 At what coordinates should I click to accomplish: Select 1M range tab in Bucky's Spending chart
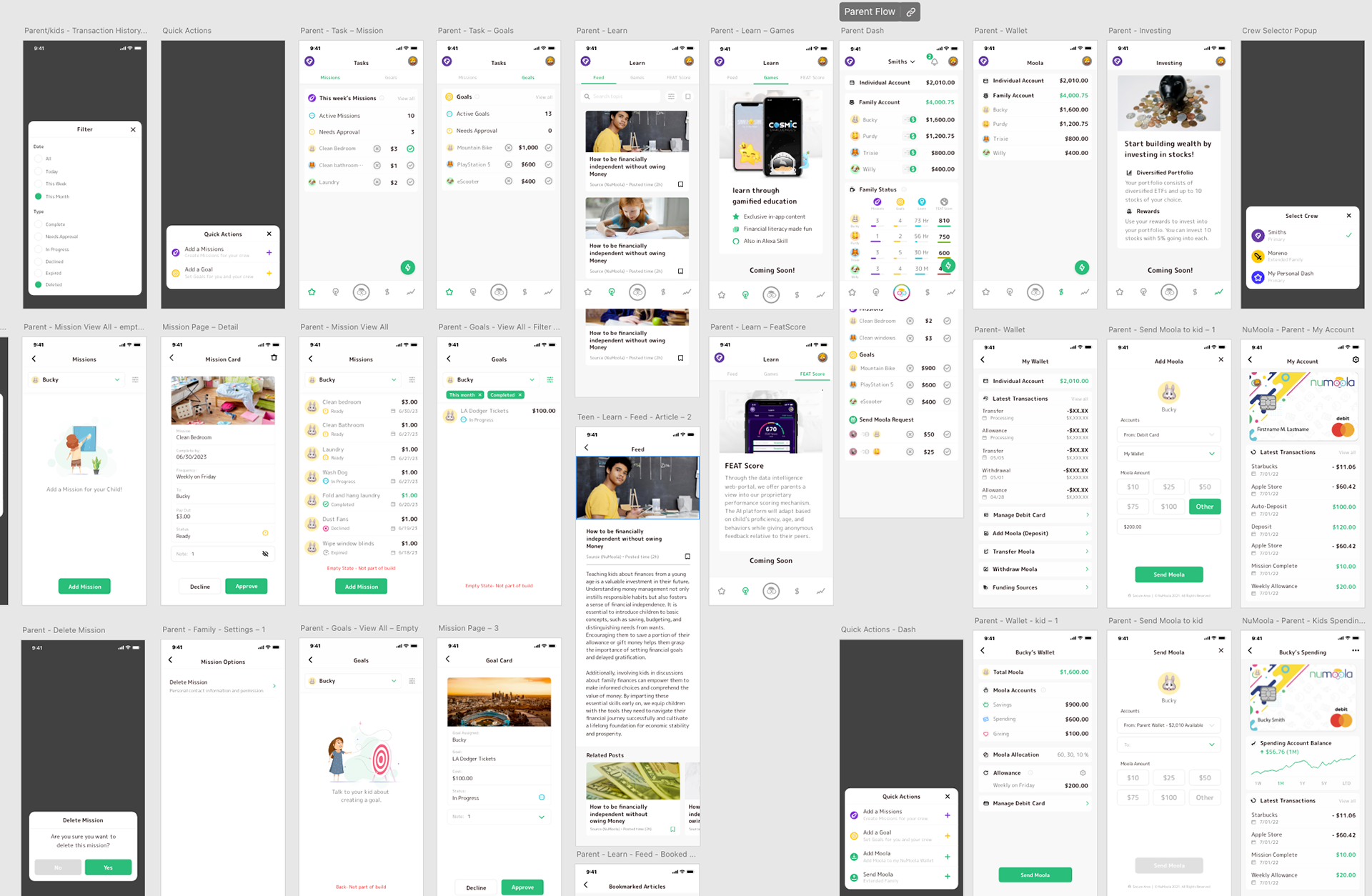(x=1281, y=783)
